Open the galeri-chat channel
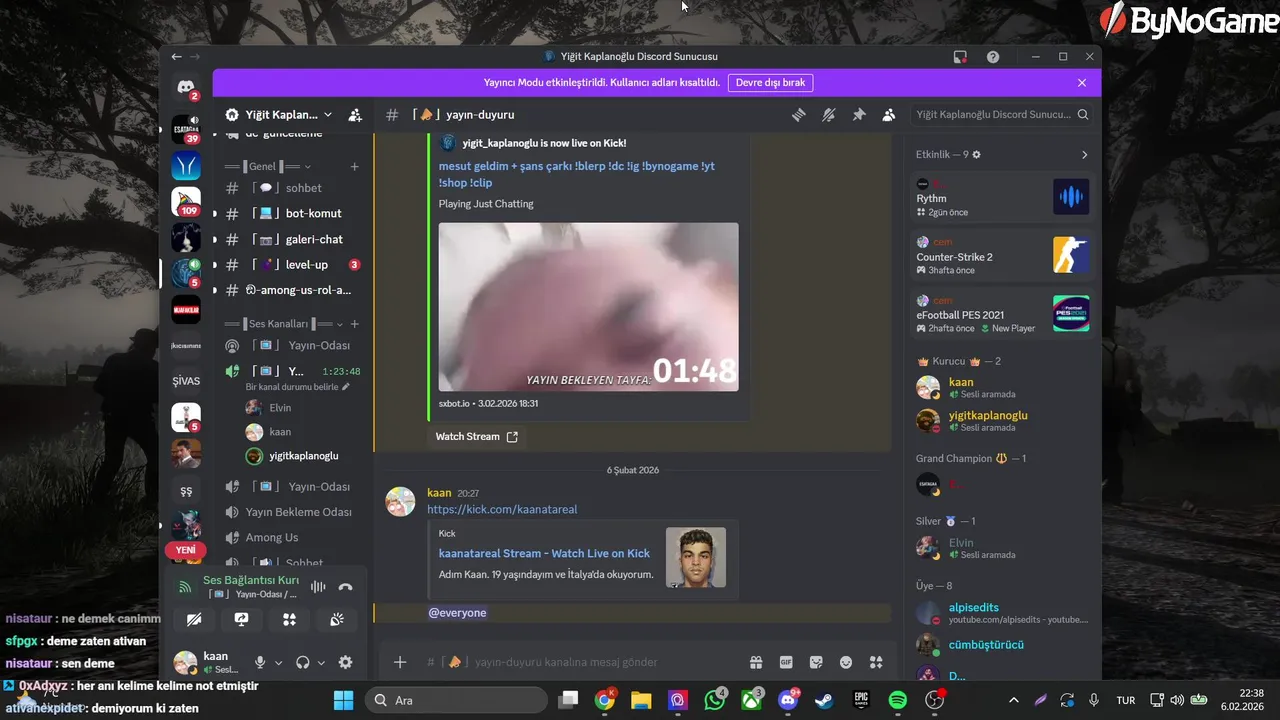This screenshot has width=1280, height=720. 292,239
